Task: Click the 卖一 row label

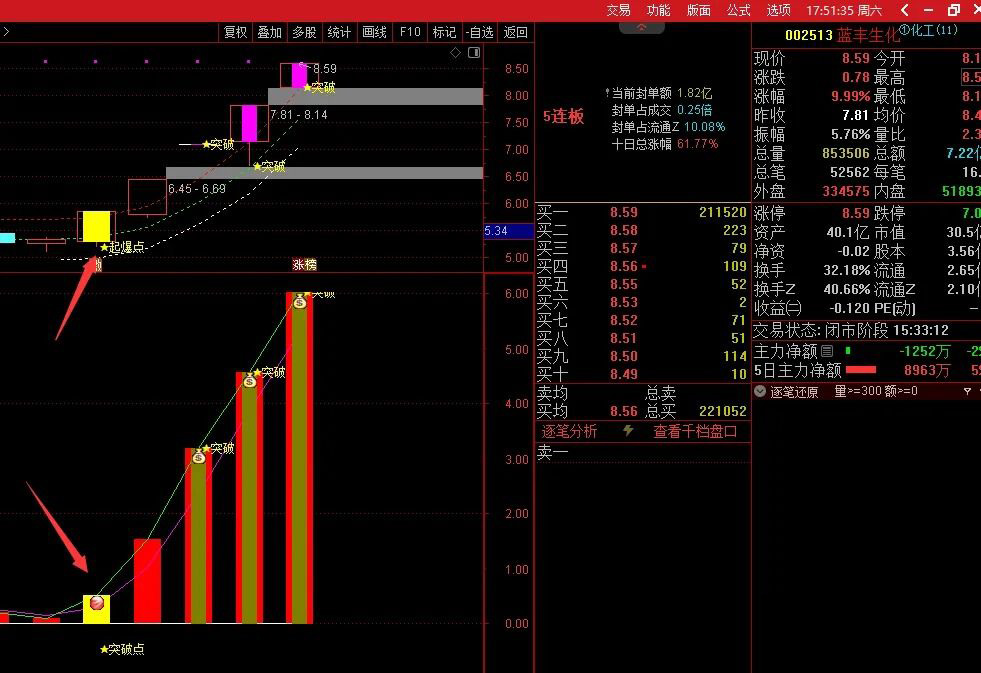Action: [552, 453]
